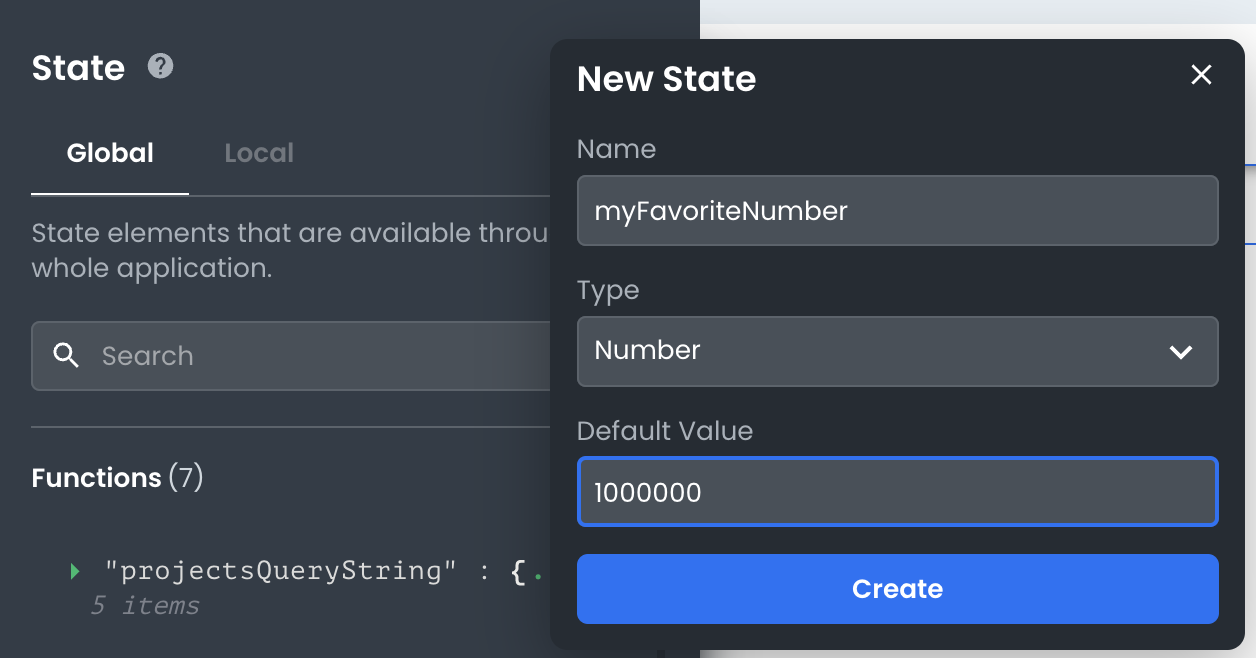This screenshot has height=658, width=1256.
Task: Select the "projectsQueryString" key text
Action: [281, 572]
